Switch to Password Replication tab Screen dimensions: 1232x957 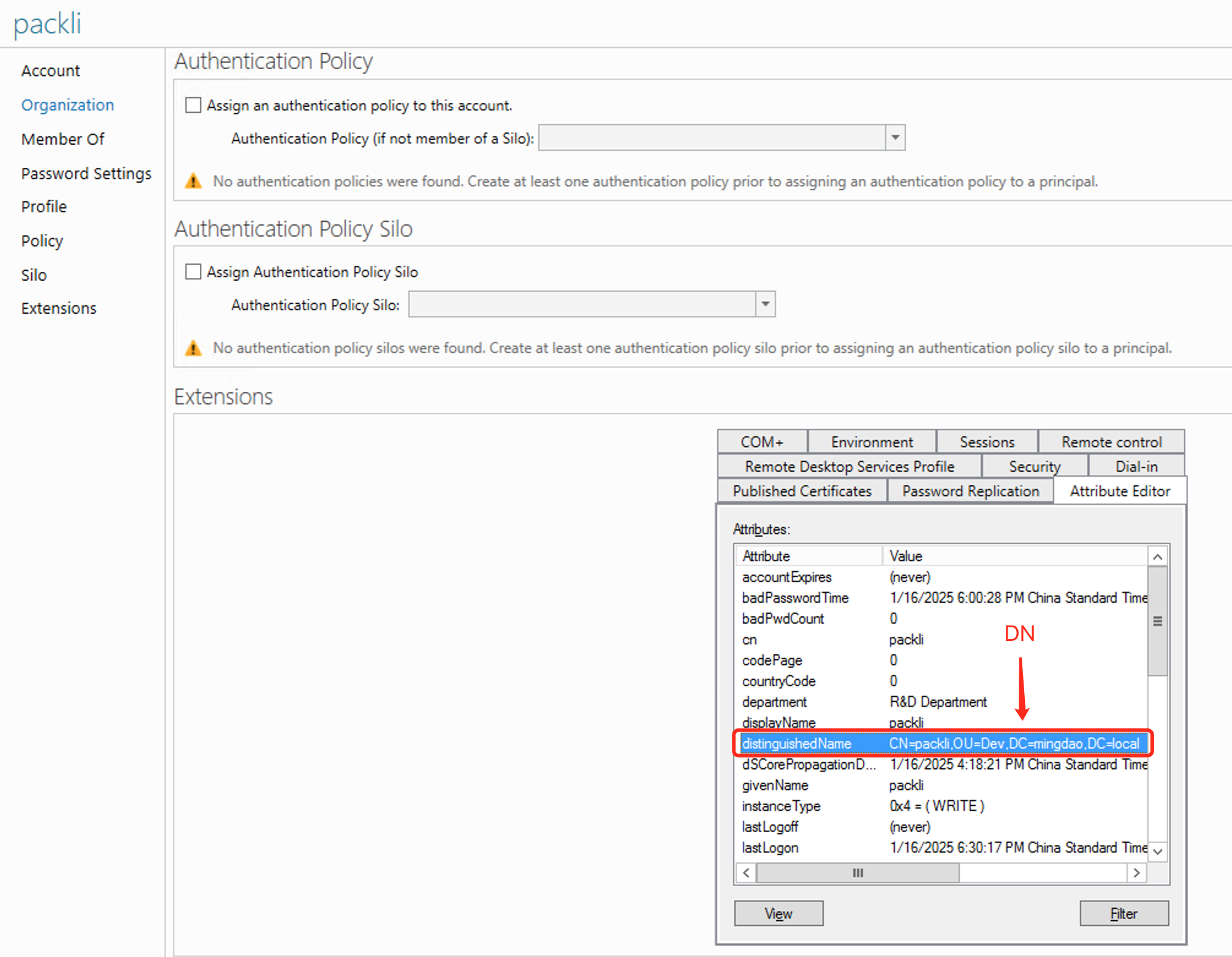tap(970, 491)
